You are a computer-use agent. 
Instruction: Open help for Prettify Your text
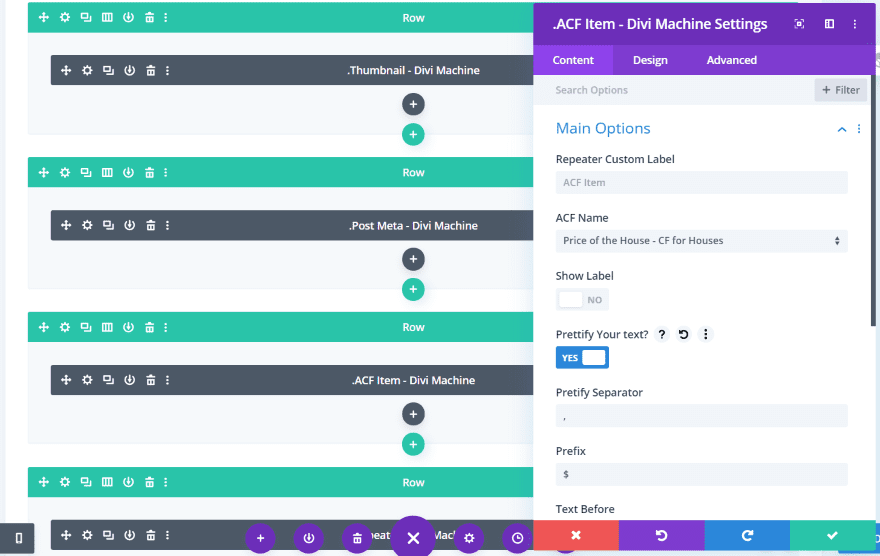coord(661,335)
